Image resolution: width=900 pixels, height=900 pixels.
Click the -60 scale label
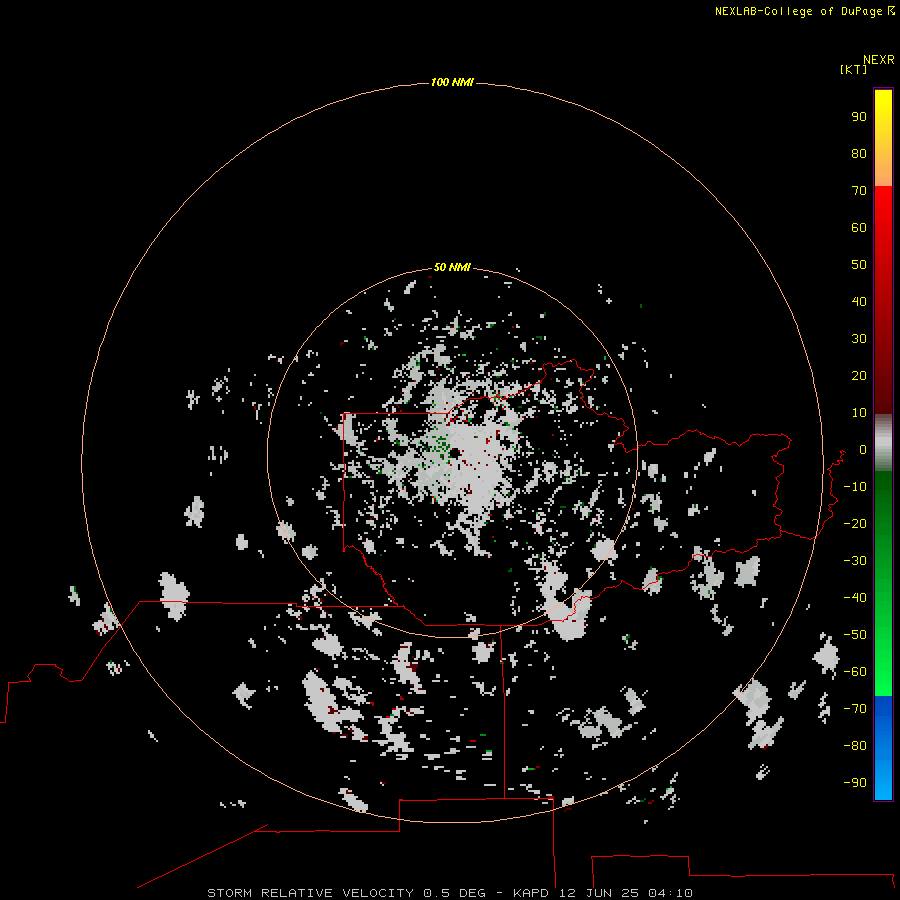855,672
